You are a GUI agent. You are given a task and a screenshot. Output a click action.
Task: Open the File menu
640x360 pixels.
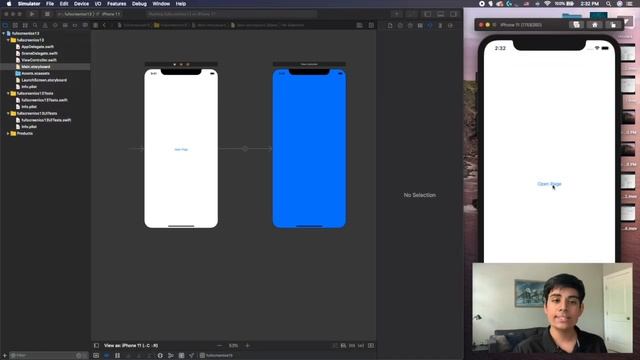click(x=50, y=4)
